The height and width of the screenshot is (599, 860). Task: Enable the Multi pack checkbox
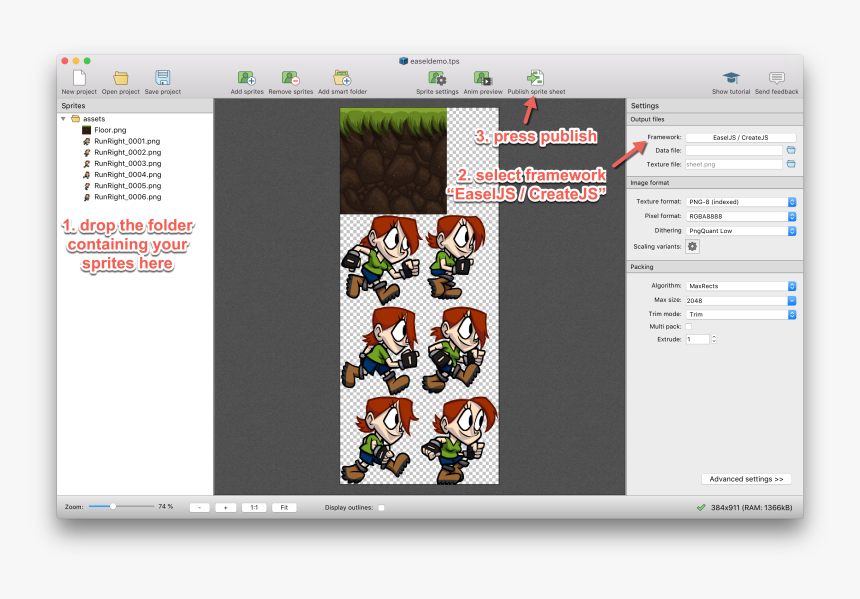(x=688, y=326)
